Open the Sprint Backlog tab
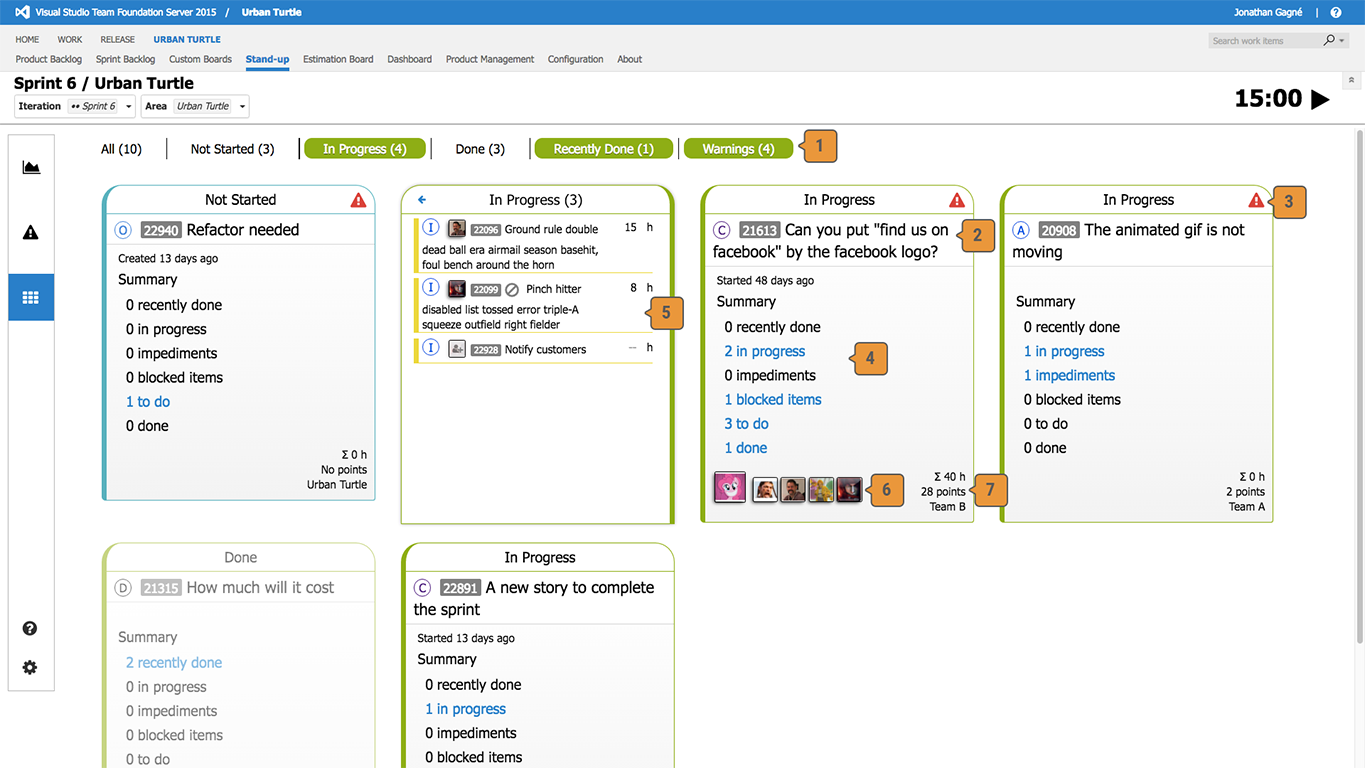Viewport: 1366px width, 768px height. click(125, 59)
